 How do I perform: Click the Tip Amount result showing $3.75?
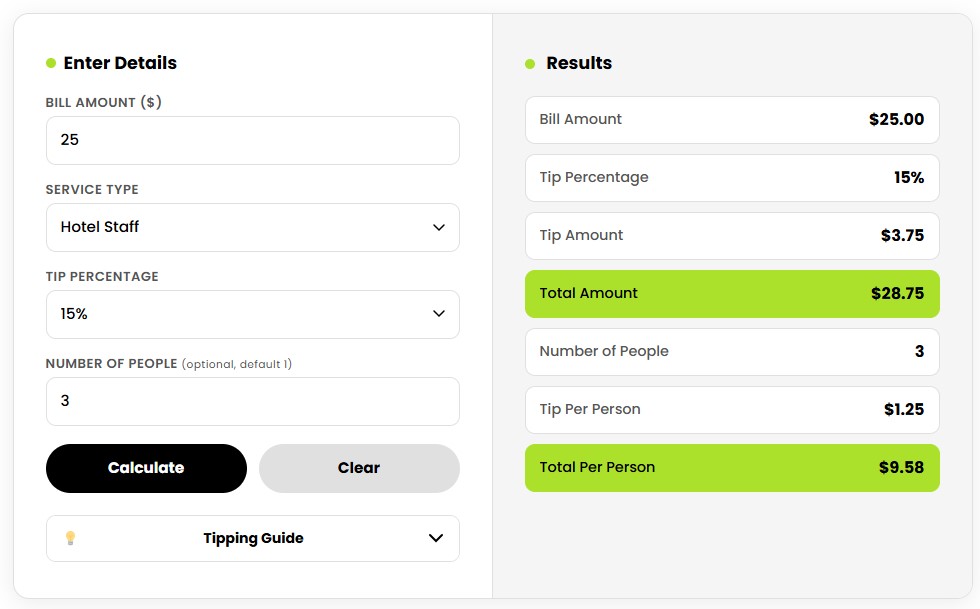click(x=732, y=236)
